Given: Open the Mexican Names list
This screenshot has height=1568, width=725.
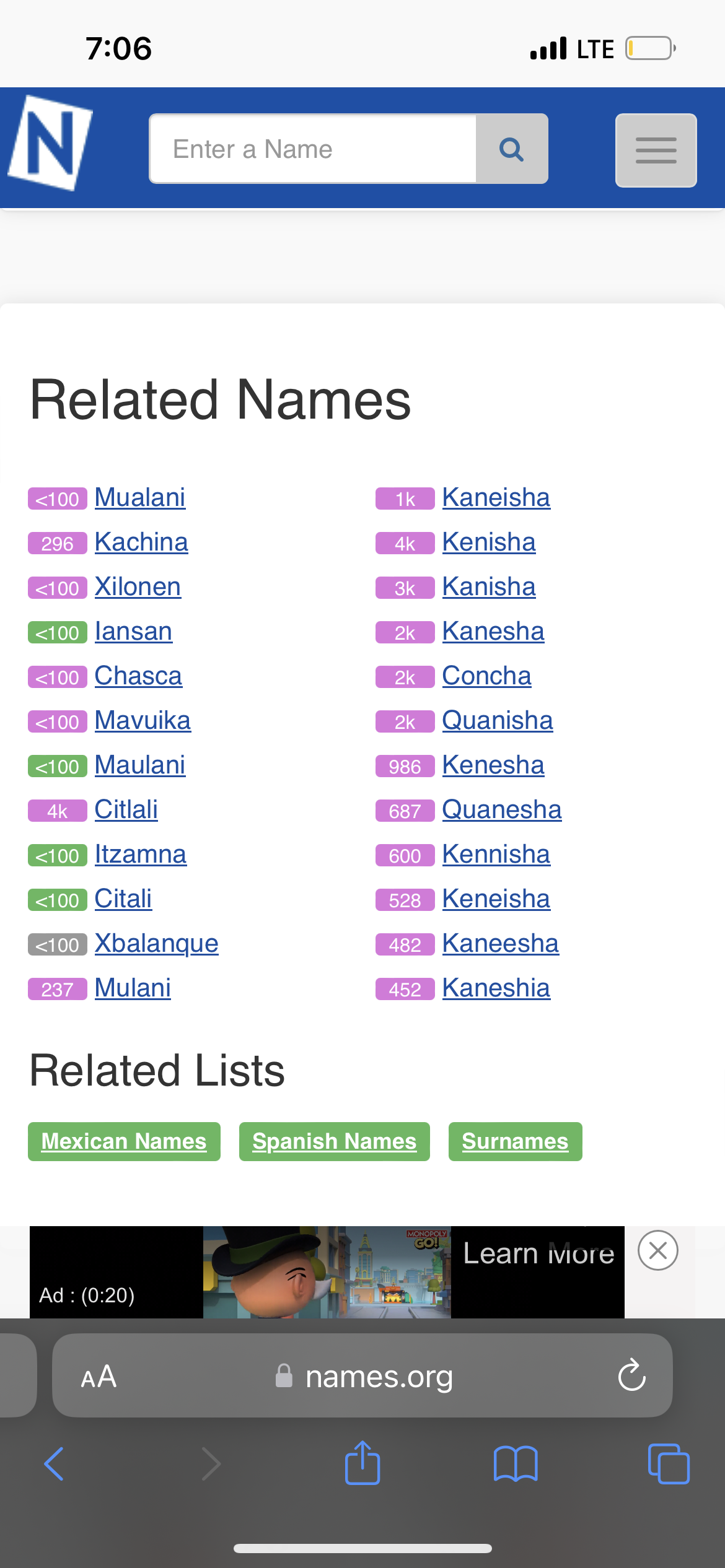Looking at the screenshot, I should (123, 1141).
